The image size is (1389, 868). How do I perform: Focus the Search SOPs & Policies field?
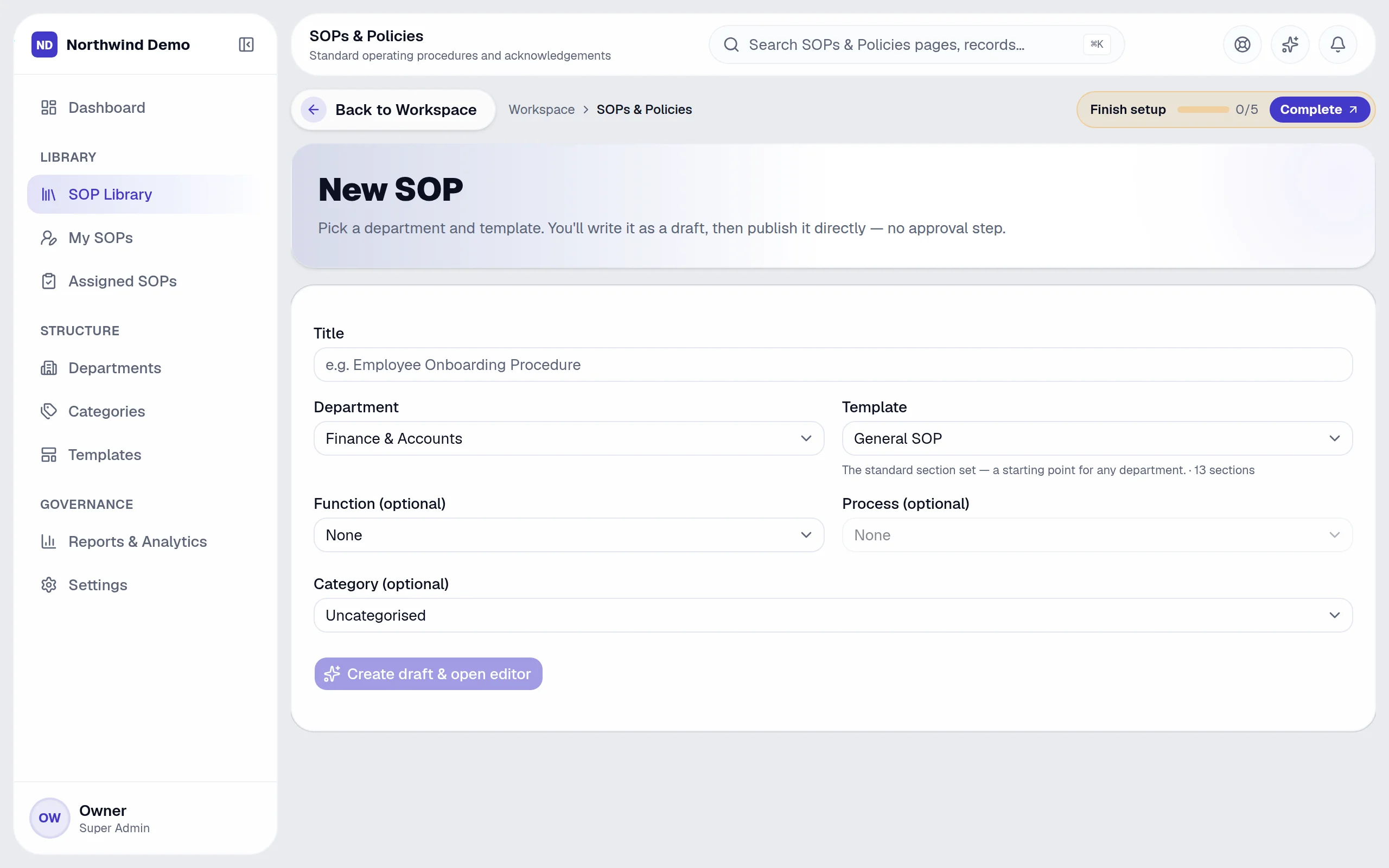pos(916,45)
